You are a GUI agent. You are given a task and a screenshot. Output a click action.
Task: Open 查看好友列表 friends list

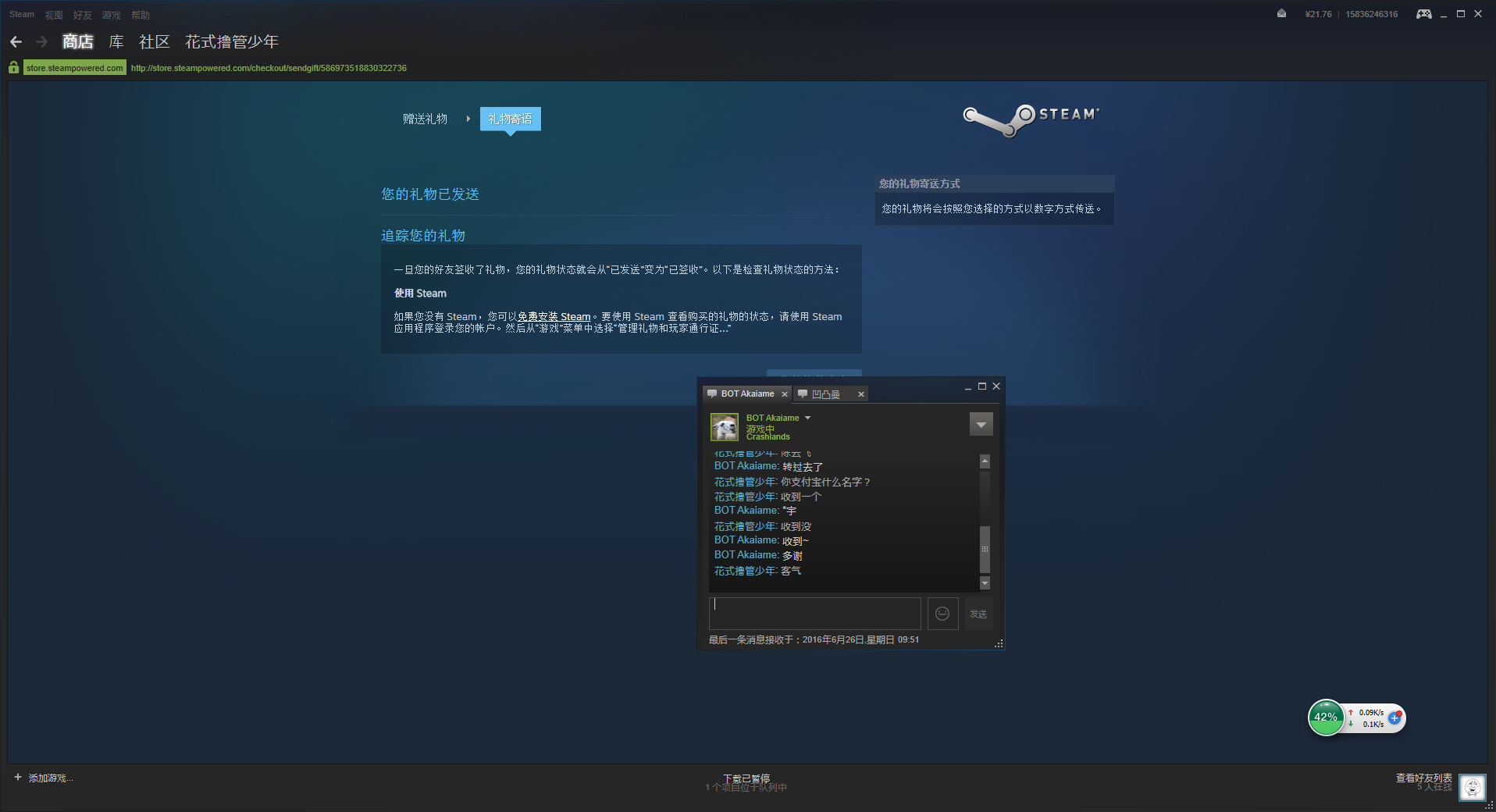pyautogui.click(x=1424, y=778)
